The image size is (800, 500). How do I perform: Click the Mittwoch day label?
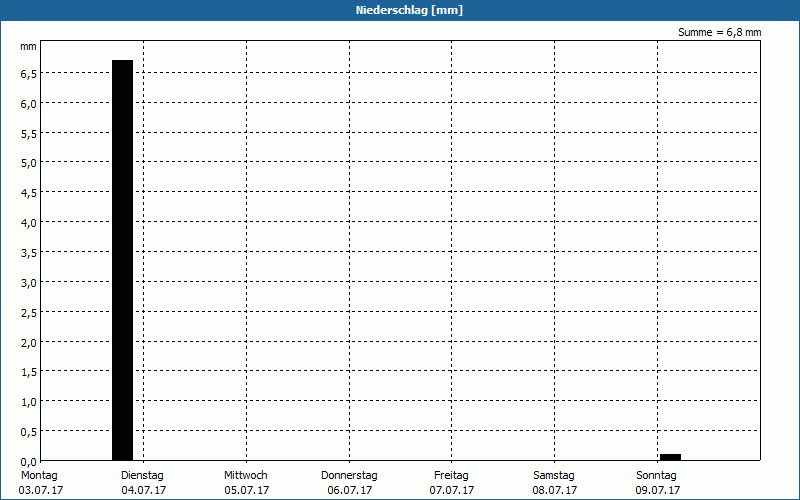[246, 476]
